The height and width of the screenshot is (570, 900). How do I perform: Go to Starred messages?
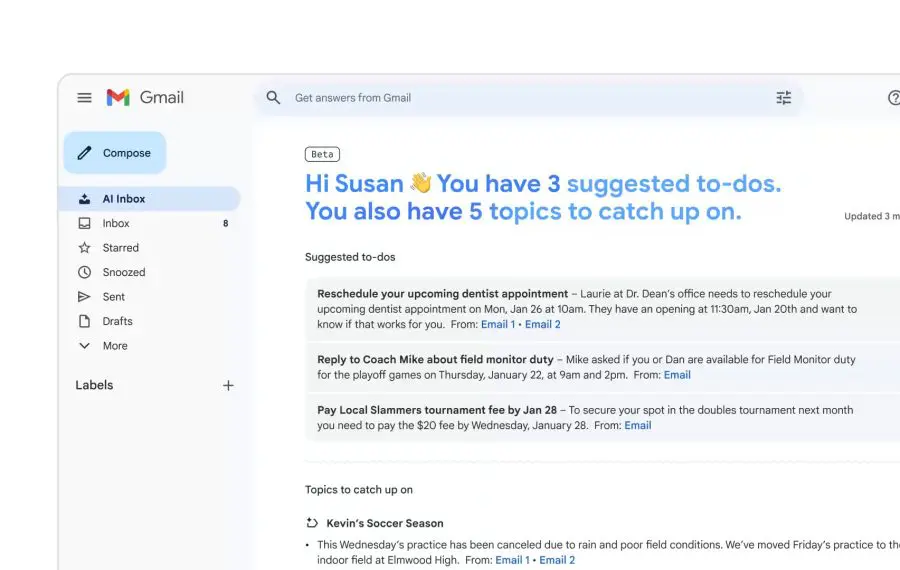(x=120, y=248)
